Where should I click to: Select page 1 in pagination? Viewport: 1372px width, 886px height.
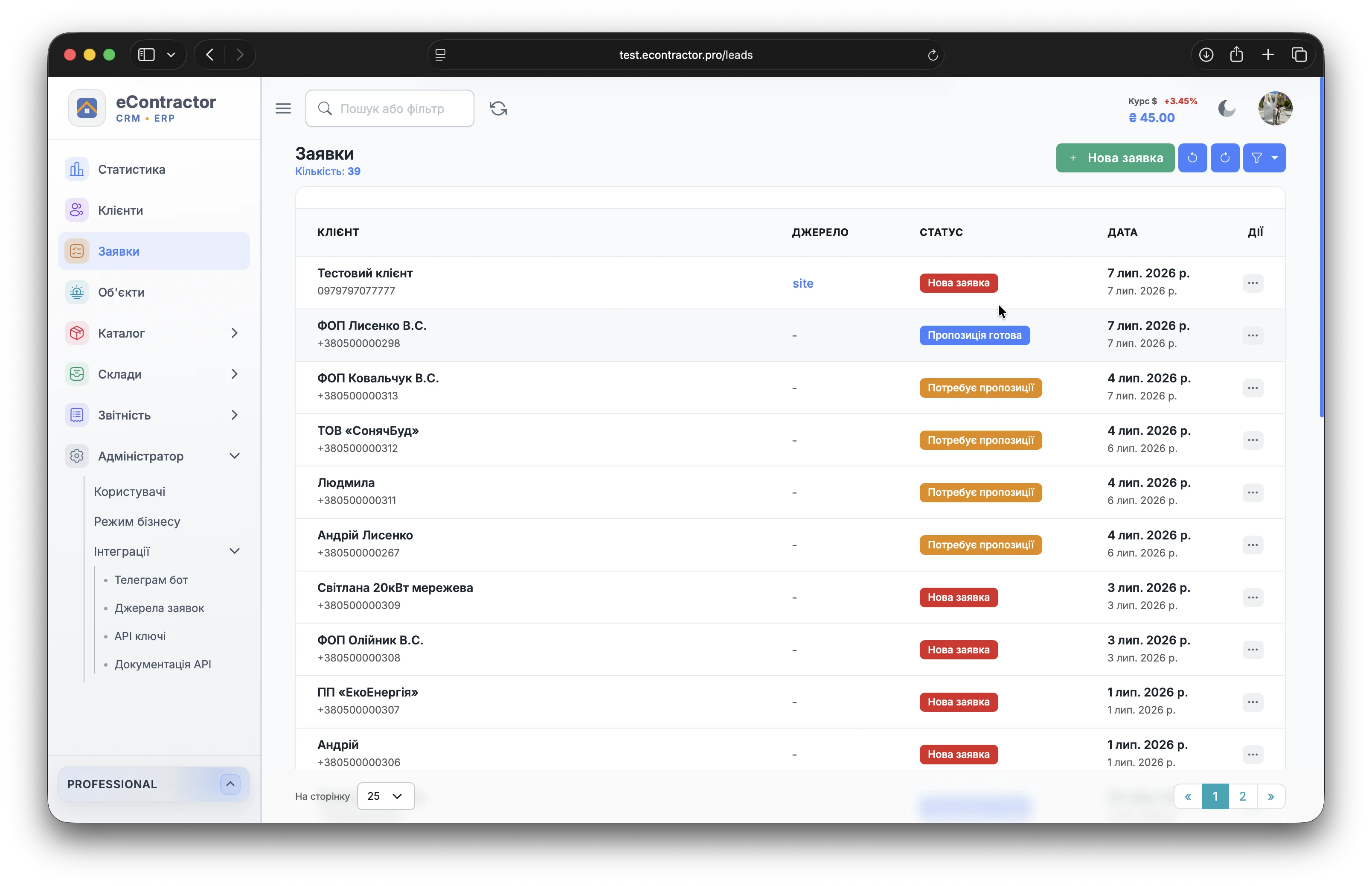[x=1215, y=796]
